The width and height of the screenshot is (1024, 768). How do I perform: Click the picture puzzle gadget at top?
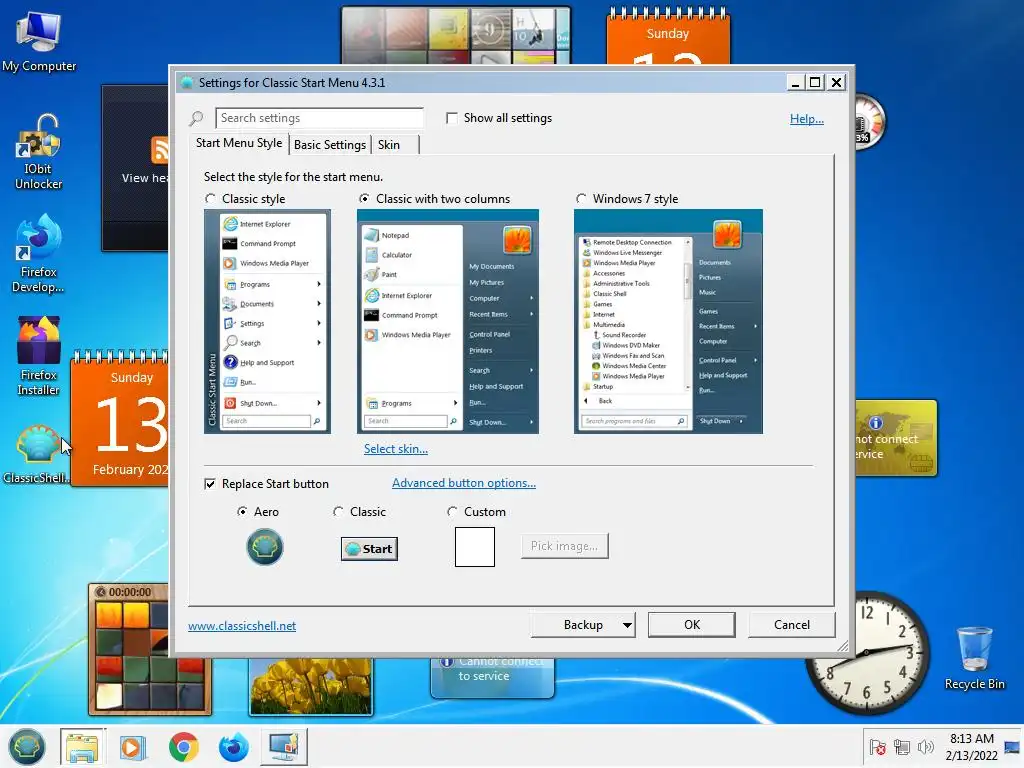455,35
